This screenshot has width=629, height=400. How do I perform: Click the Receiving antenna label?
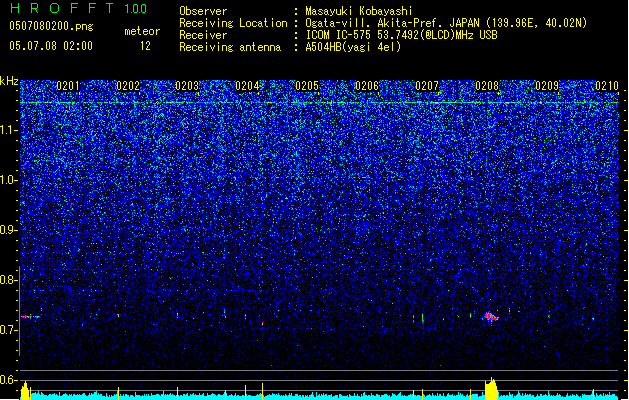click(230, 47)
